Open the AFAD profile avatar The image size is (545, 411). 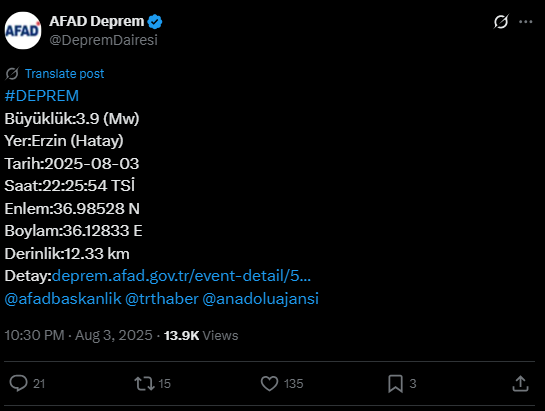23,31
